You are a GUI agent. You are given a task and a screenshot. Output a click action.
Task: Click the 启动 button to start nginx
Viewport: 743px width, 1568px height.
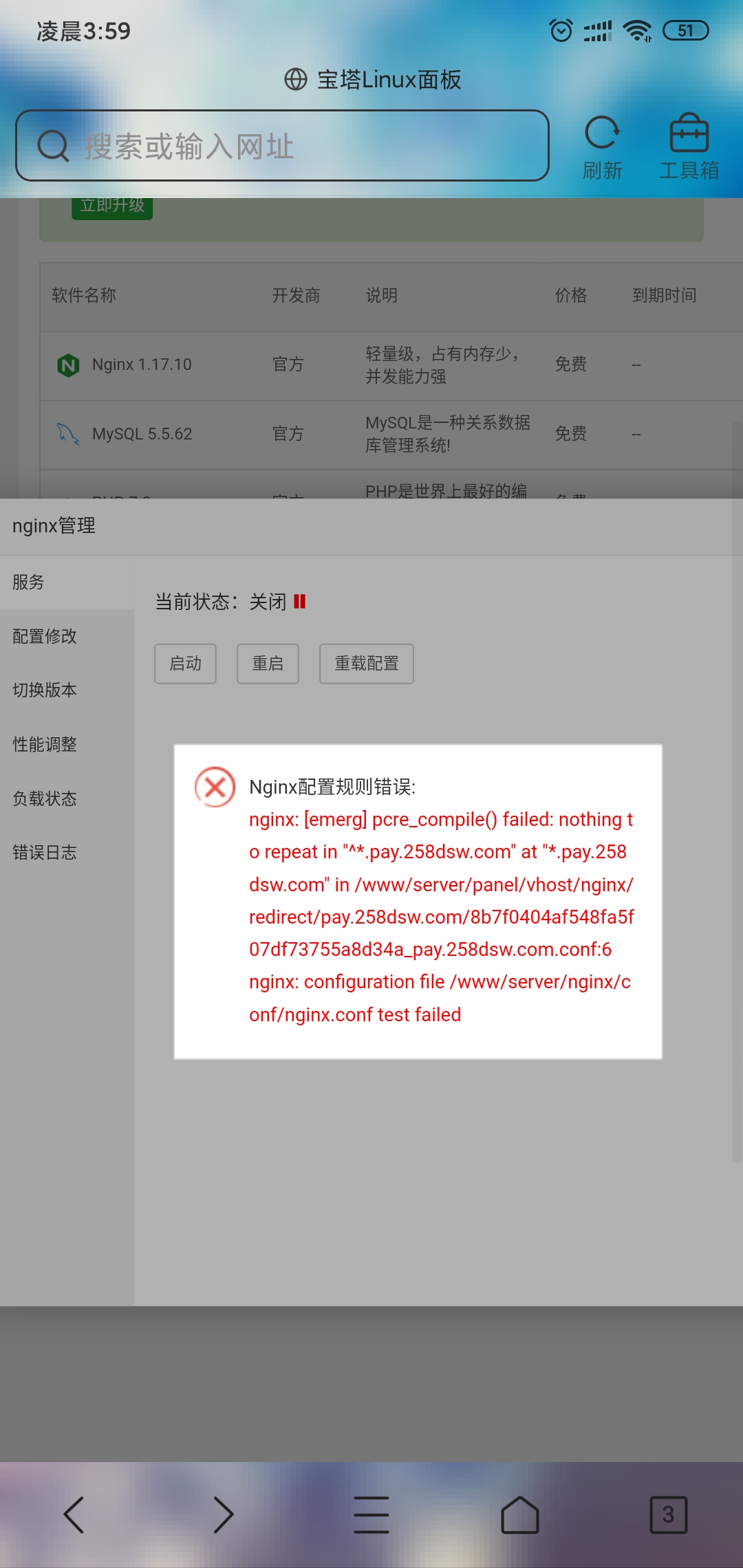click(185, 664)
